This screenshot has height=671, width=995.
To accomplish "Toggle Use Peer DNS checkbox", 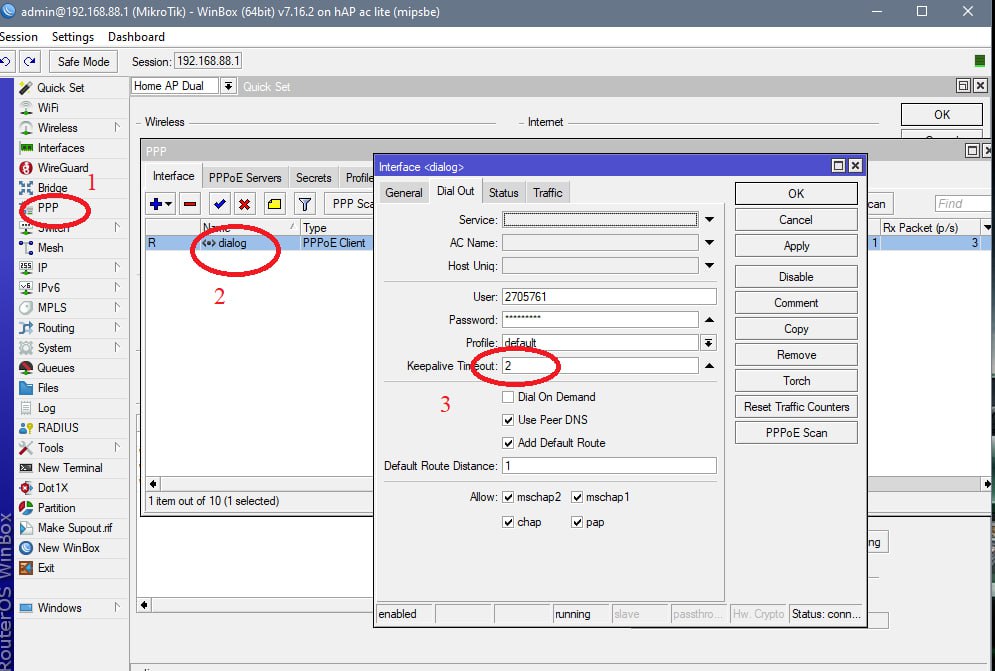I will pos(508,420).
